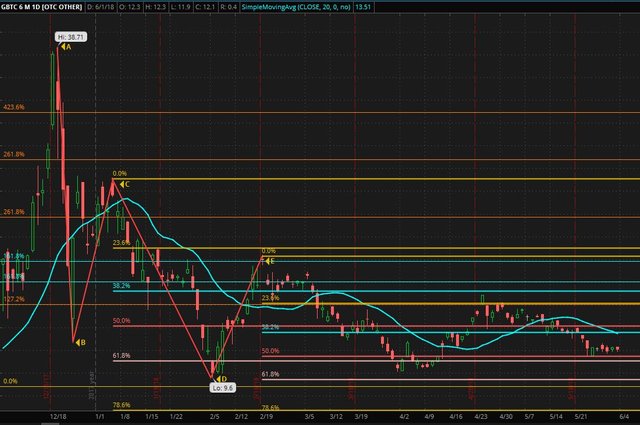The height and width of the screenshot is (425, 640).
Task: Click the 5/21 date on the time axis
Action: [581, 417]
